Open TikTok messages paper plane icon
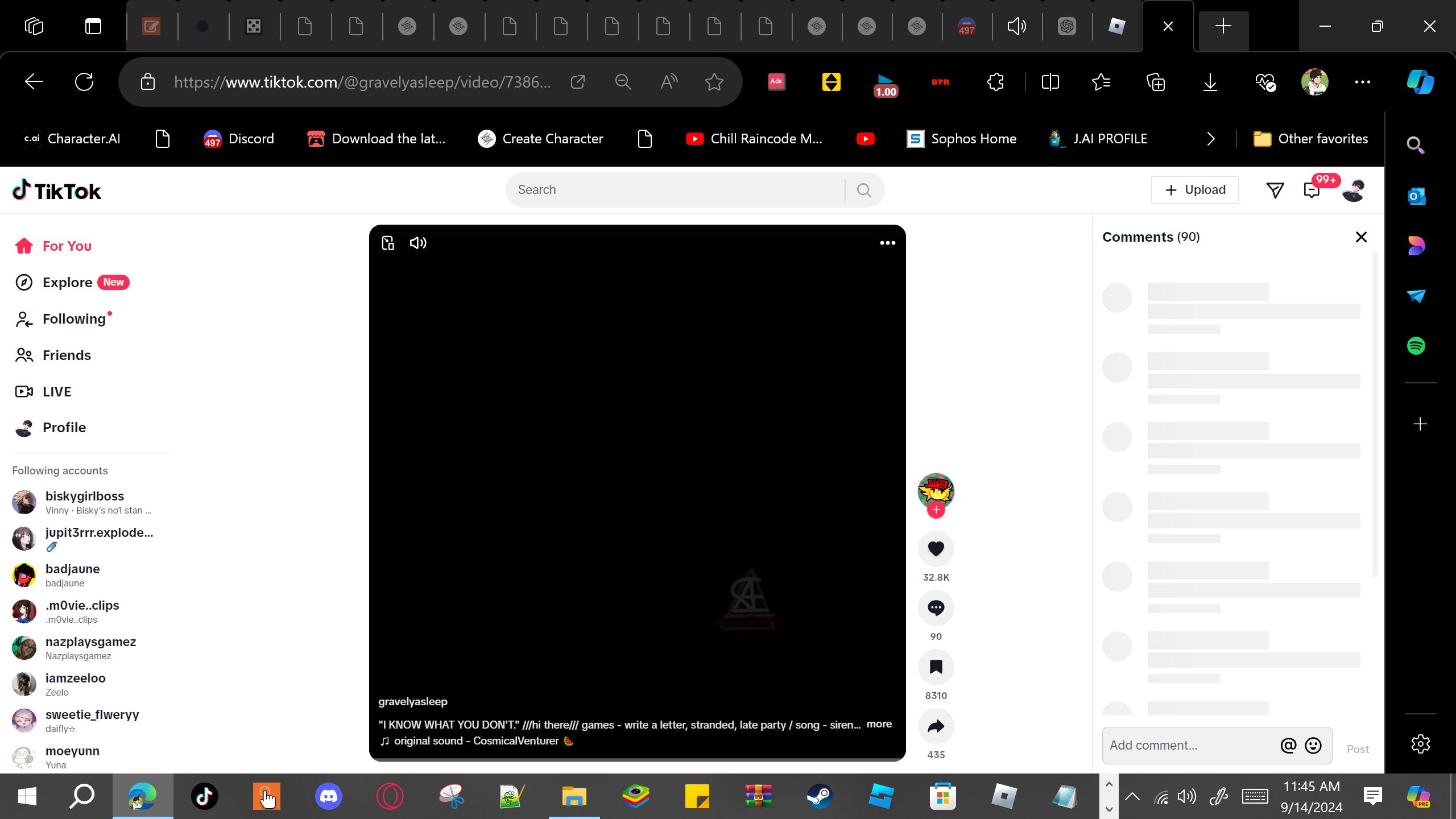The image size is (1456, 819). pos(1275,190)
